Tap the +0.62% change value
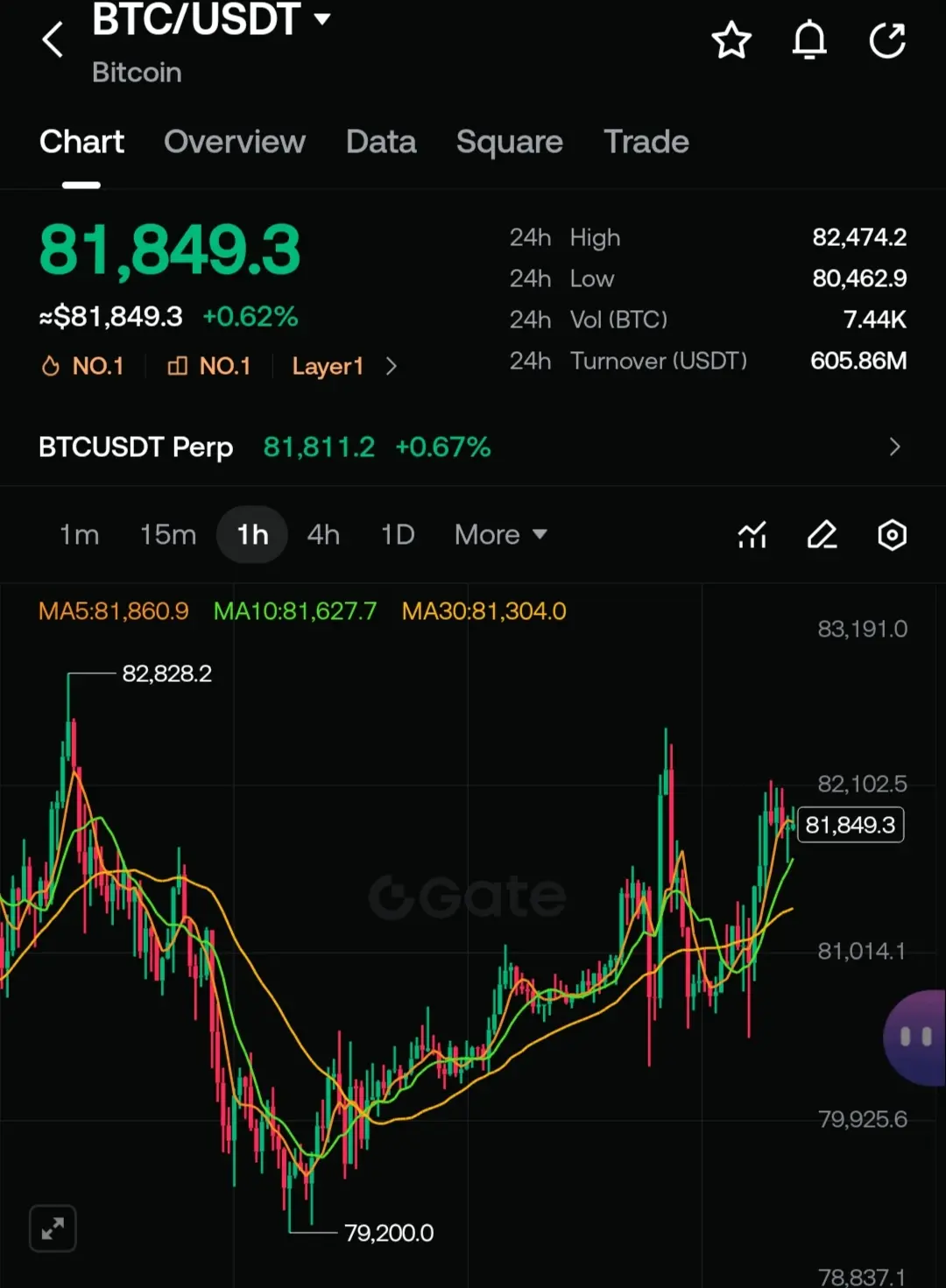 251,316
